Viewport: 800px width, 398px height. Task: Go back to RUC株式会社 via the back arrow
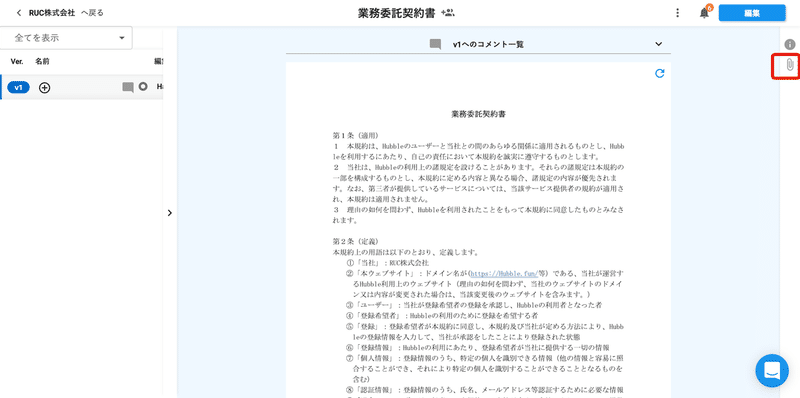click(19, 13)
